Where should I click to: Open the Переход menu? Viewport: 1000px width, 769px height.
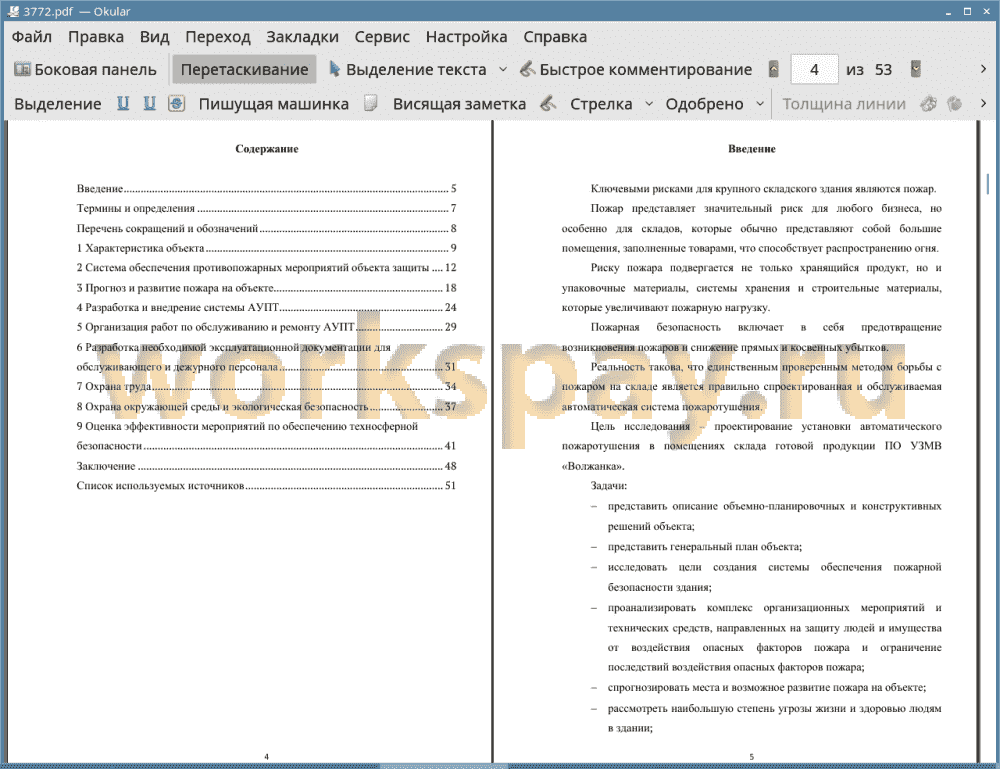tap(217, 37)
